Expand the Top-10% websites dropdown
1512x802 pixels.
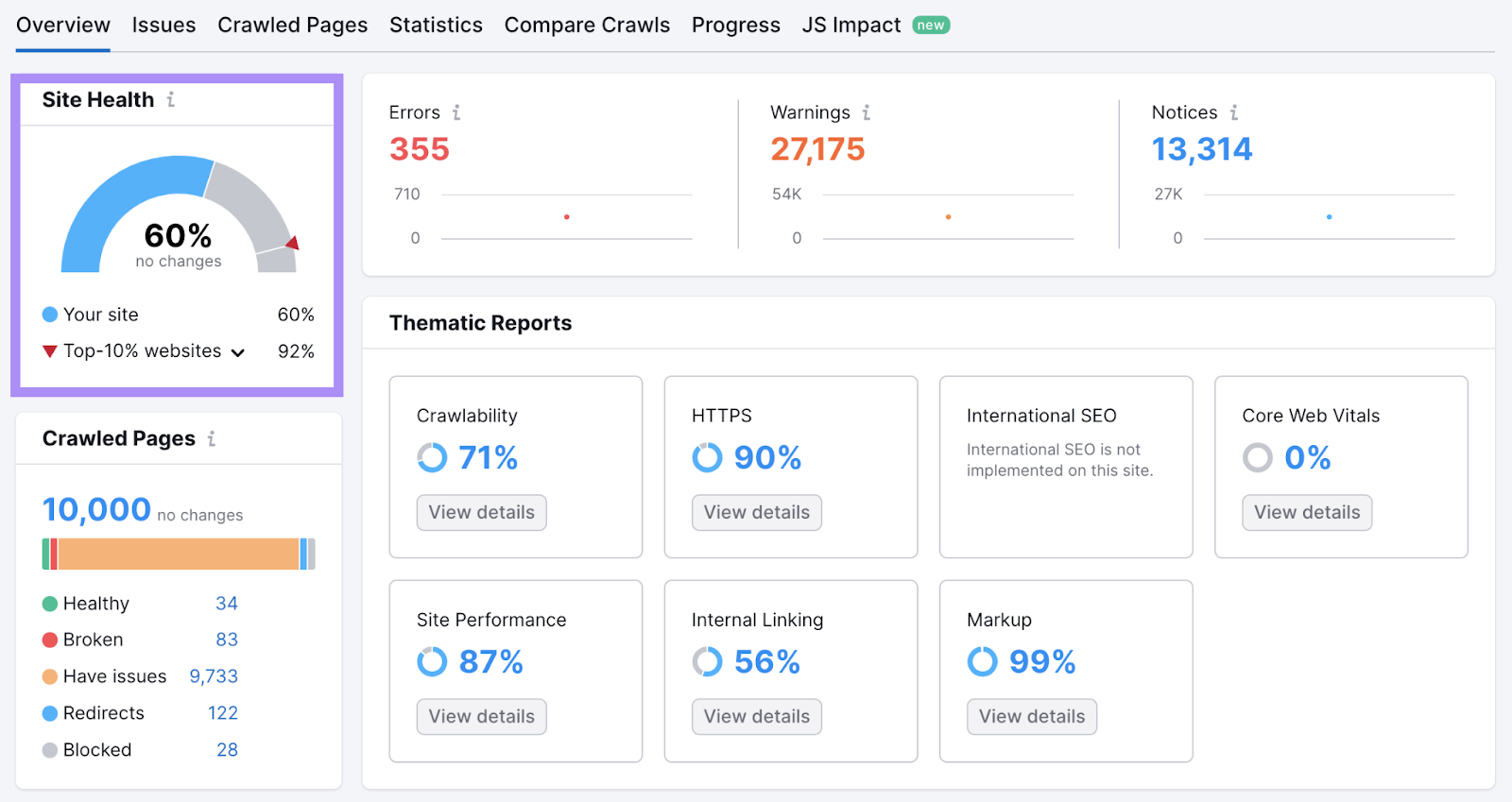238,352
